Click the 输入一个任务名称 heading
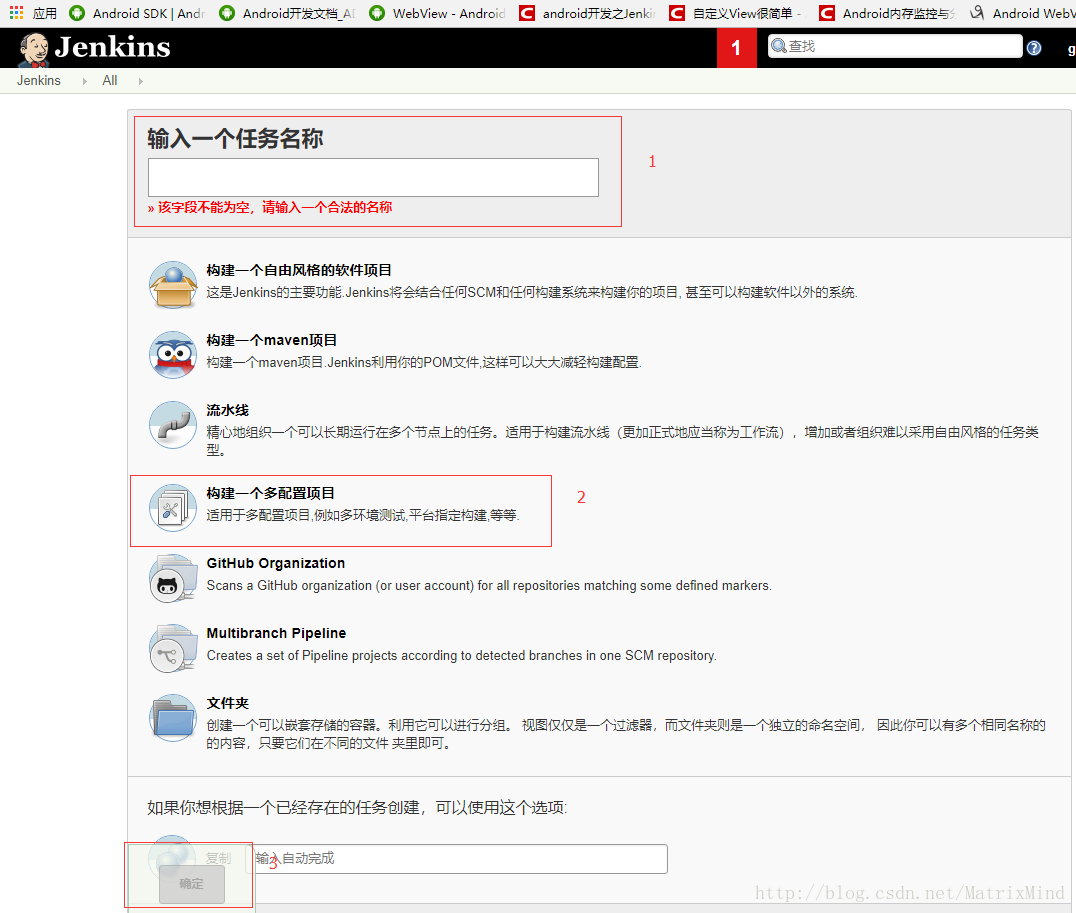The height and width of the screenshot is (913, 1076). [235, 139]
